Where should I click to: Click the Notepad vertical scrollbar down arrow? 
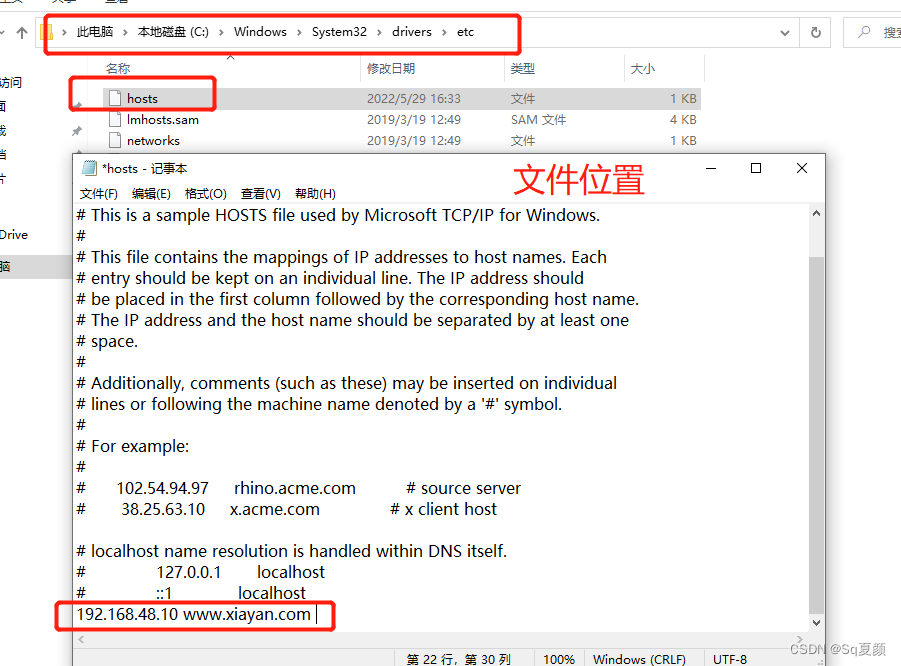[816, 623]
